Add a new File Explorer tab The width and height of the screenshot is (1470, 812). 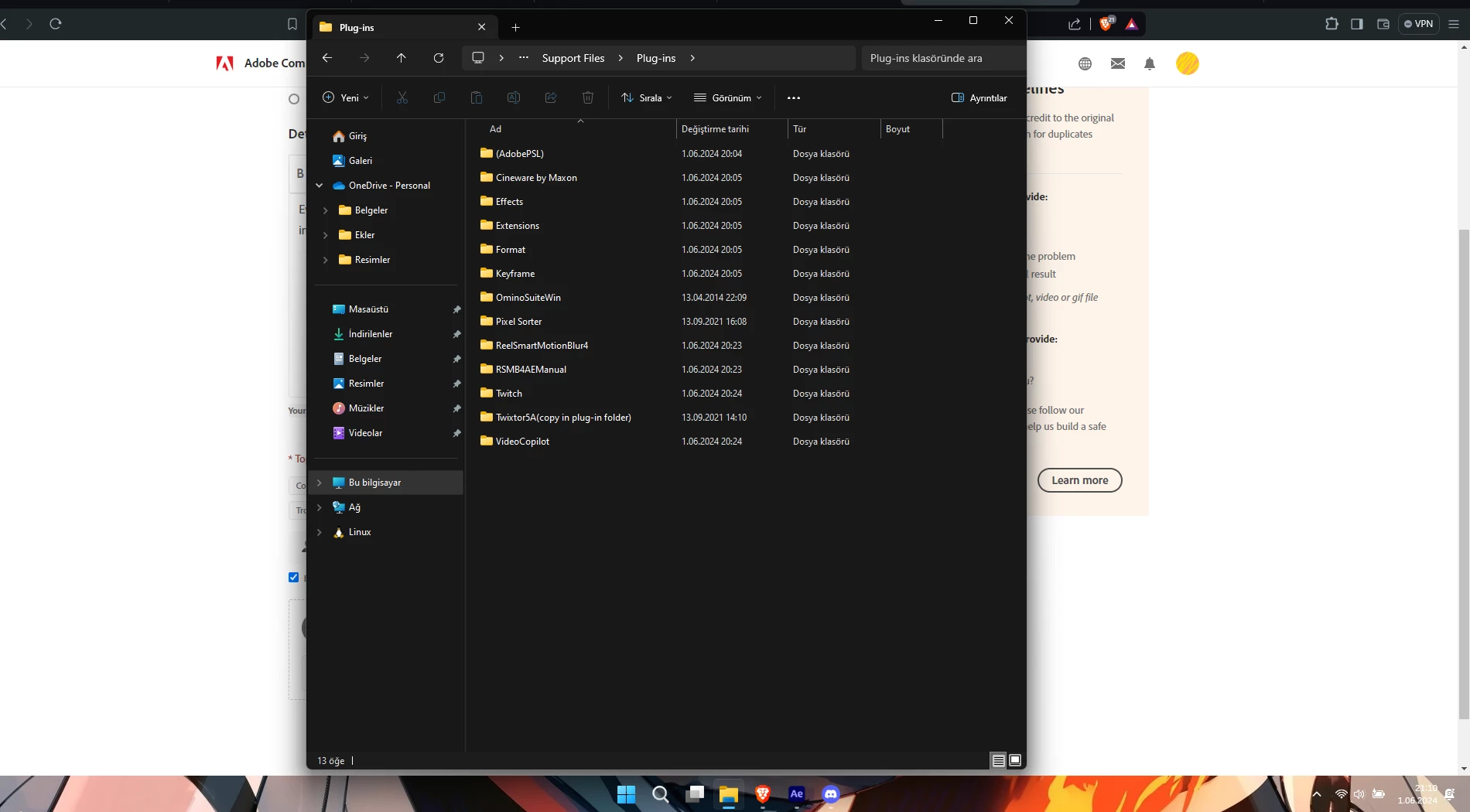click(x=515, y=27)
